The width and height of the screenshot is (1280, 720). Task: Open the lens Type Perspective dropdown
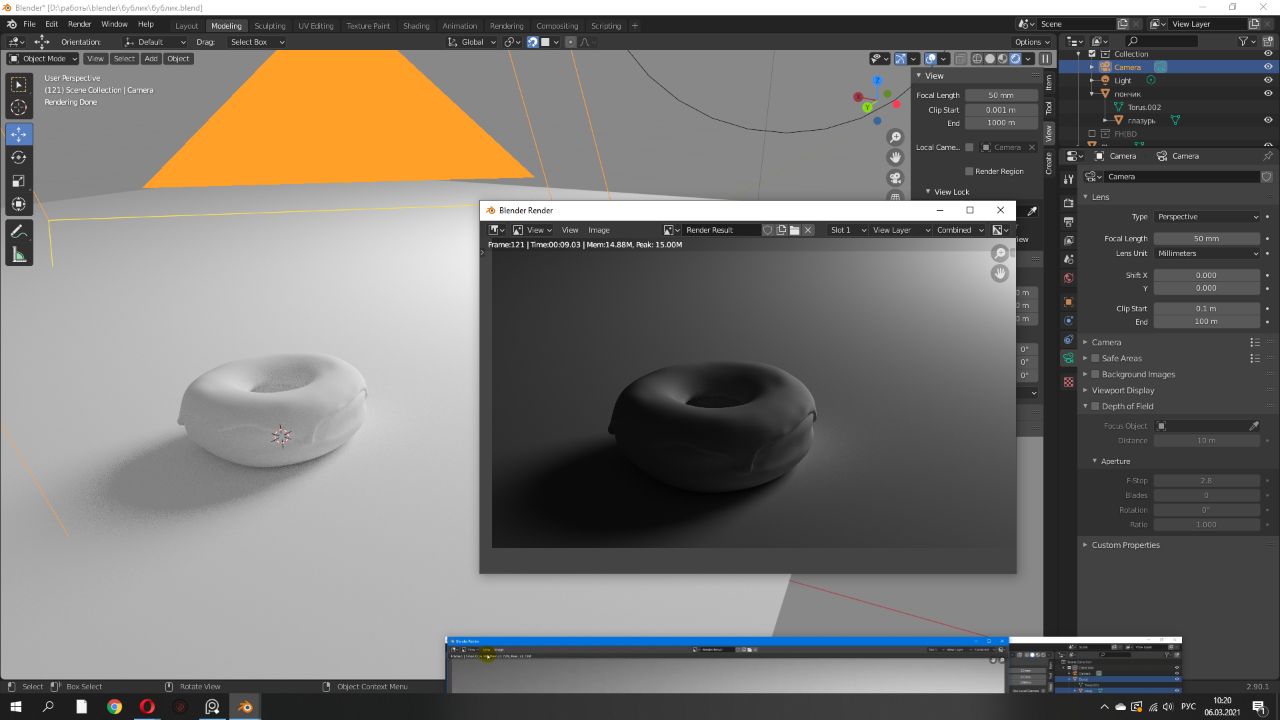coord(1207,216)
